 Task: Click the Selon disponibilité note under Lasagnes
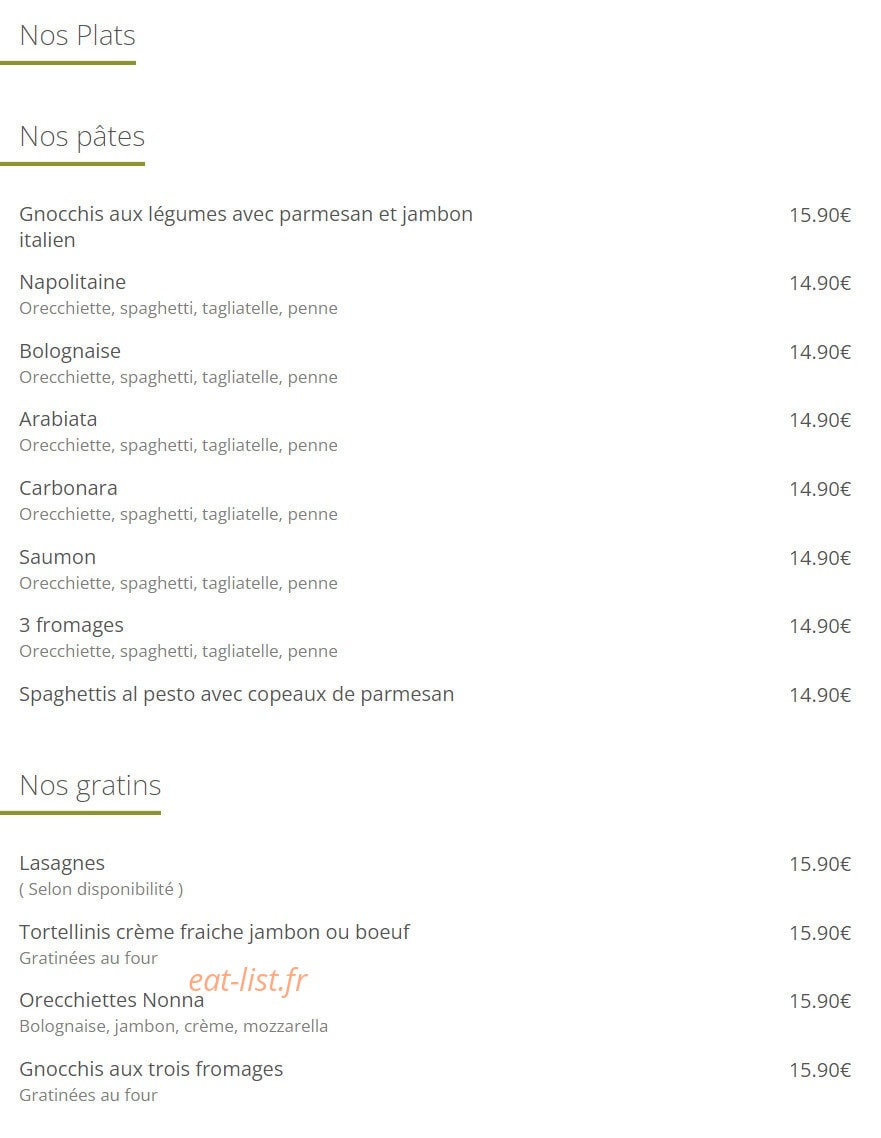(101, 889)
